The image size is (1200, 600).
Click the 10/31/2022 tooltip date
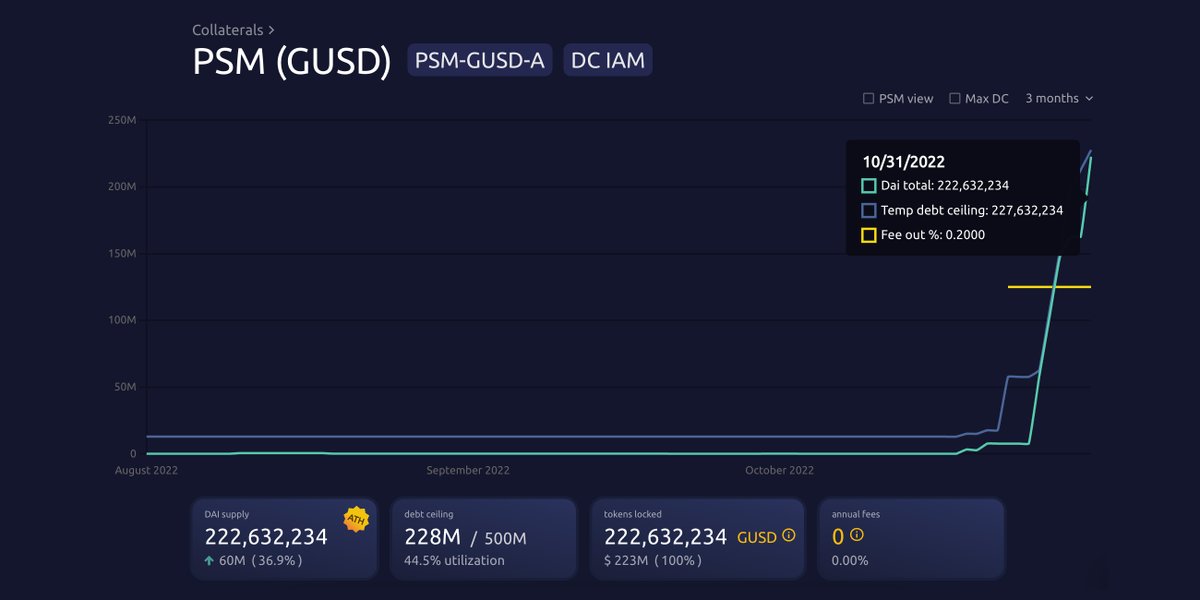tap(904, 162)
